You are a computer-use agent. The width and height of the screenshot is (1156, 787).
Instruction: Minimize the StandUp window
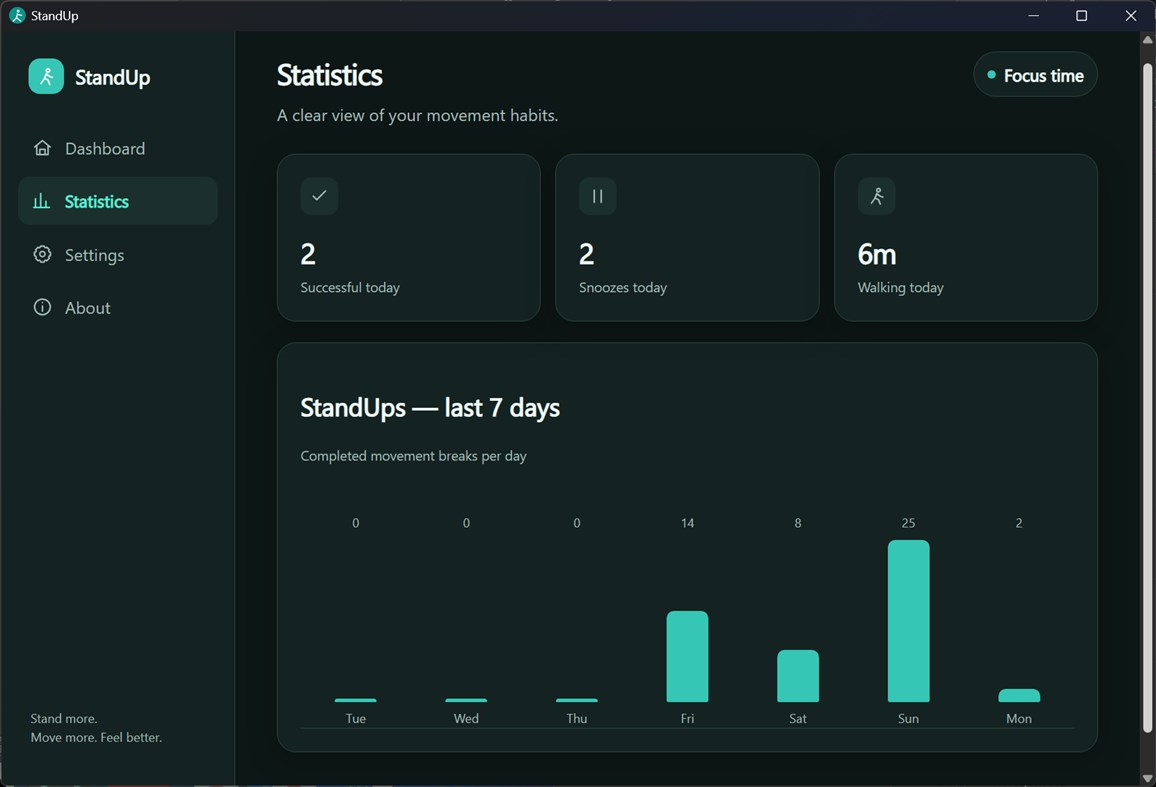pyautogui.click(x=1034, y=15)
